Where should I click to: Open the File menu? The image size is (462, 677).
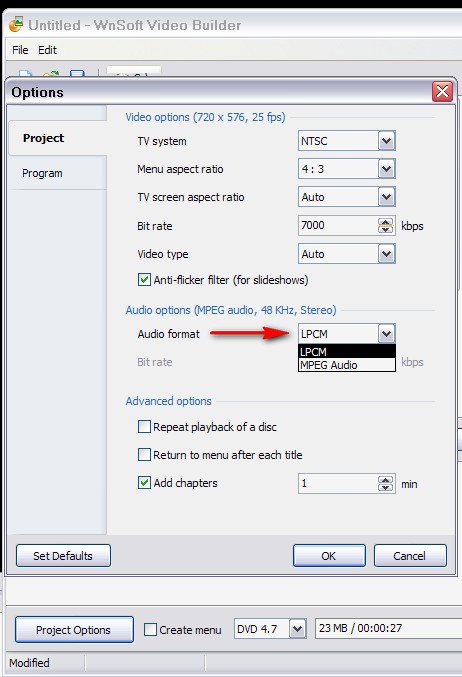click(x=20, y=50)
